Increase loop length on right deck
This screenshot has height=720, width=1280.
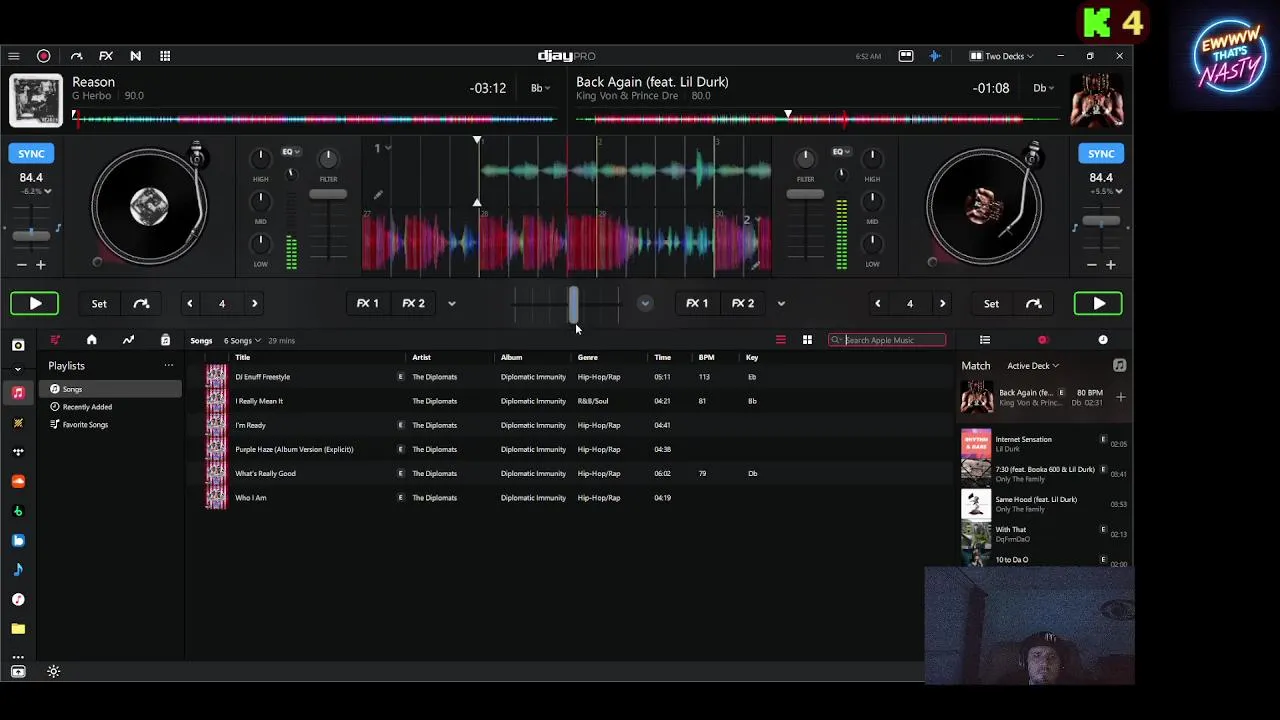(x=942, y=304)
